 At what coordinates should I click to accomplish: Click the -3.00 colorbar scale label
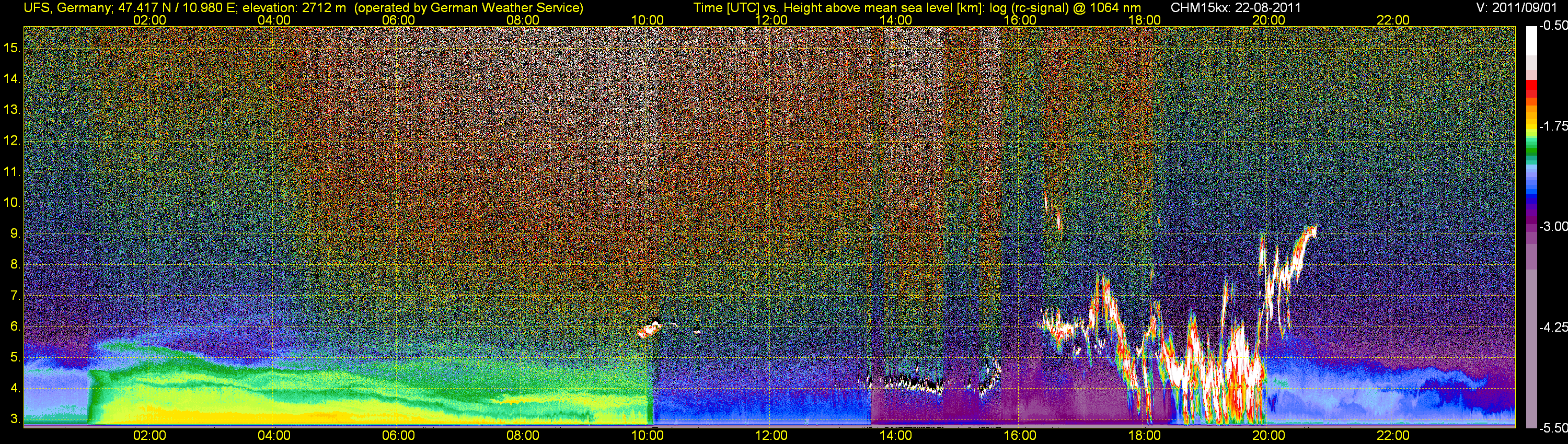coord(1554,226)
